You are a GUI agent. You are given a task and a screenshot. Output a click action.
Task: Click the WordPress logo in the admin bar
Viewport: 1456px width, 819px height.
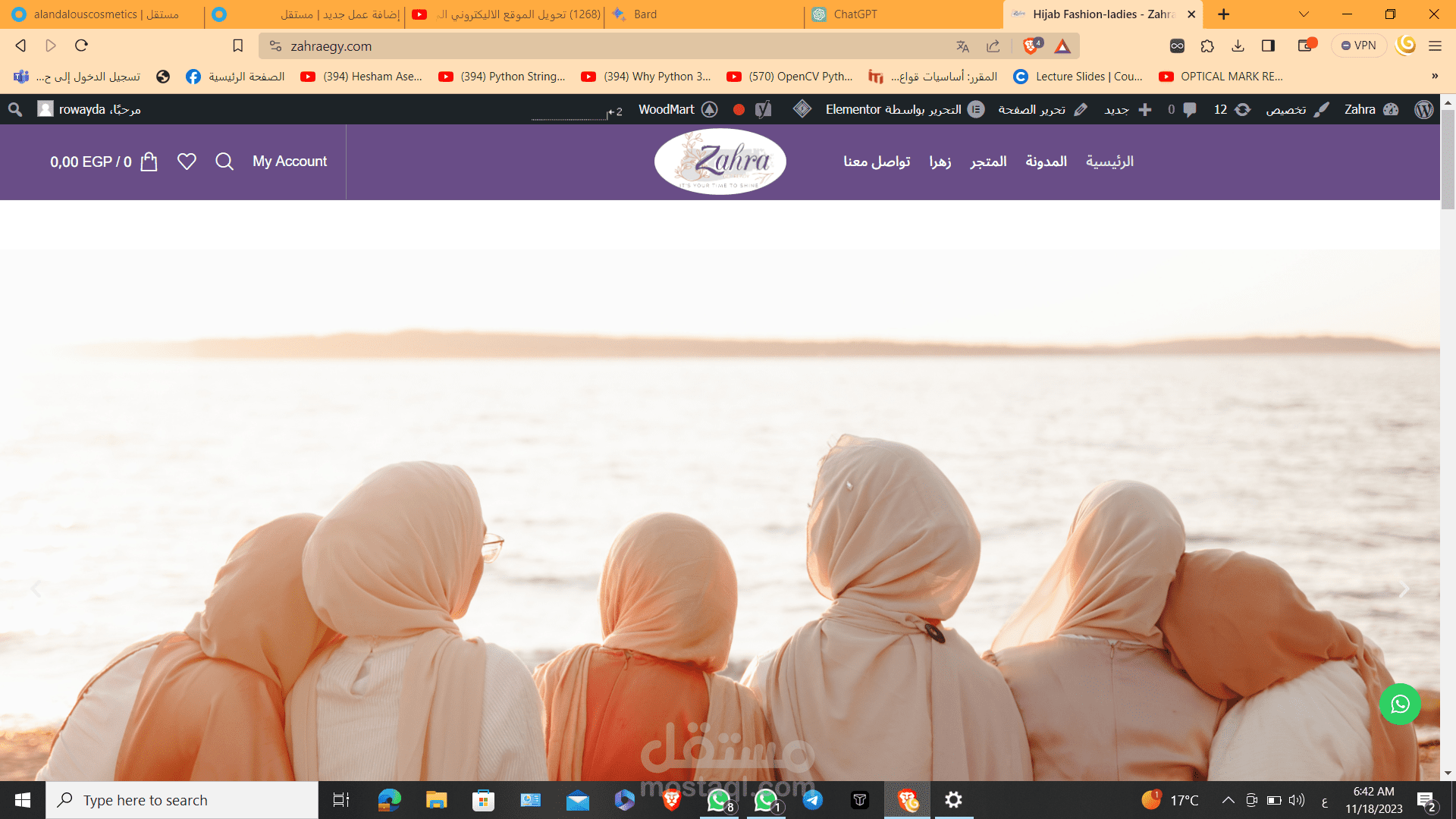pyautogui.click(x=1423, y=109)
